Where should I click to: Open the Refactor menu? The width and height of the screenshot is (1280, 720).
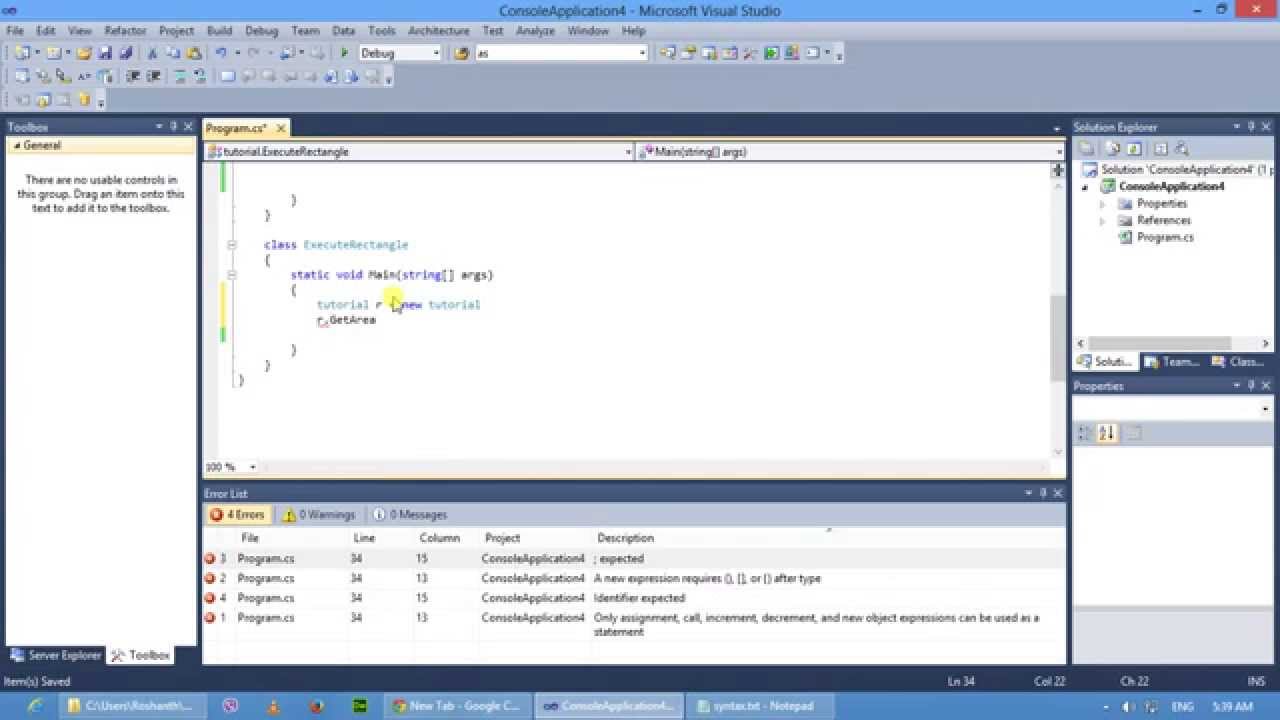pos(125,31)
